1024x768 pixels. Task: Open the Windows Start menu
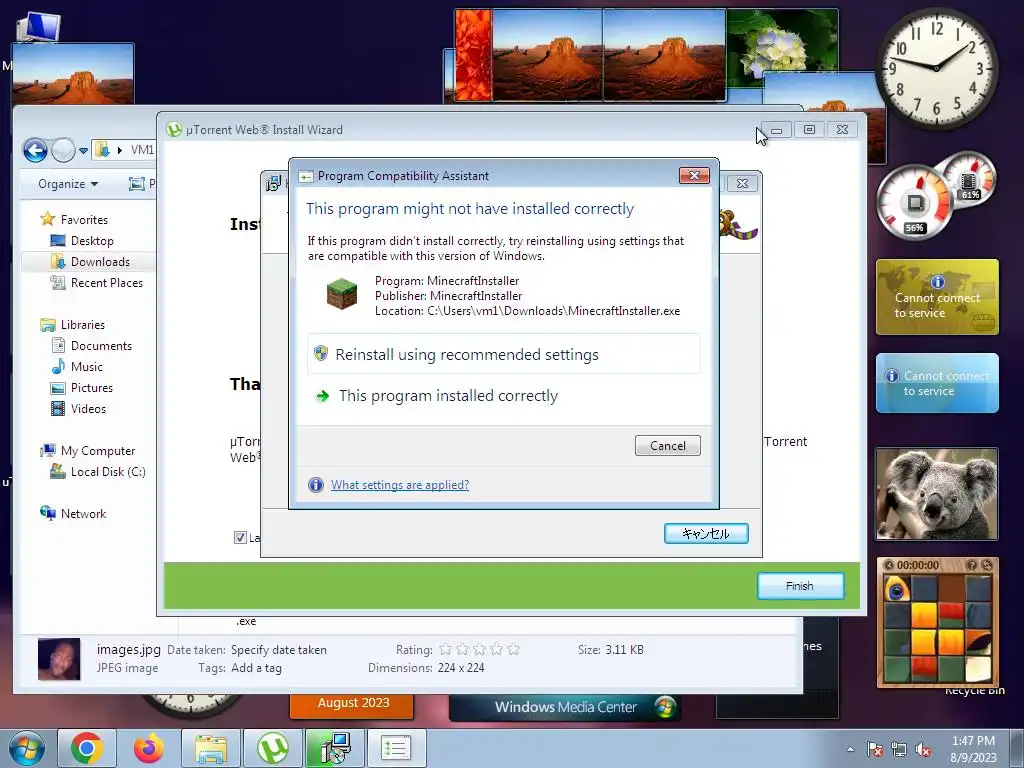26,748
